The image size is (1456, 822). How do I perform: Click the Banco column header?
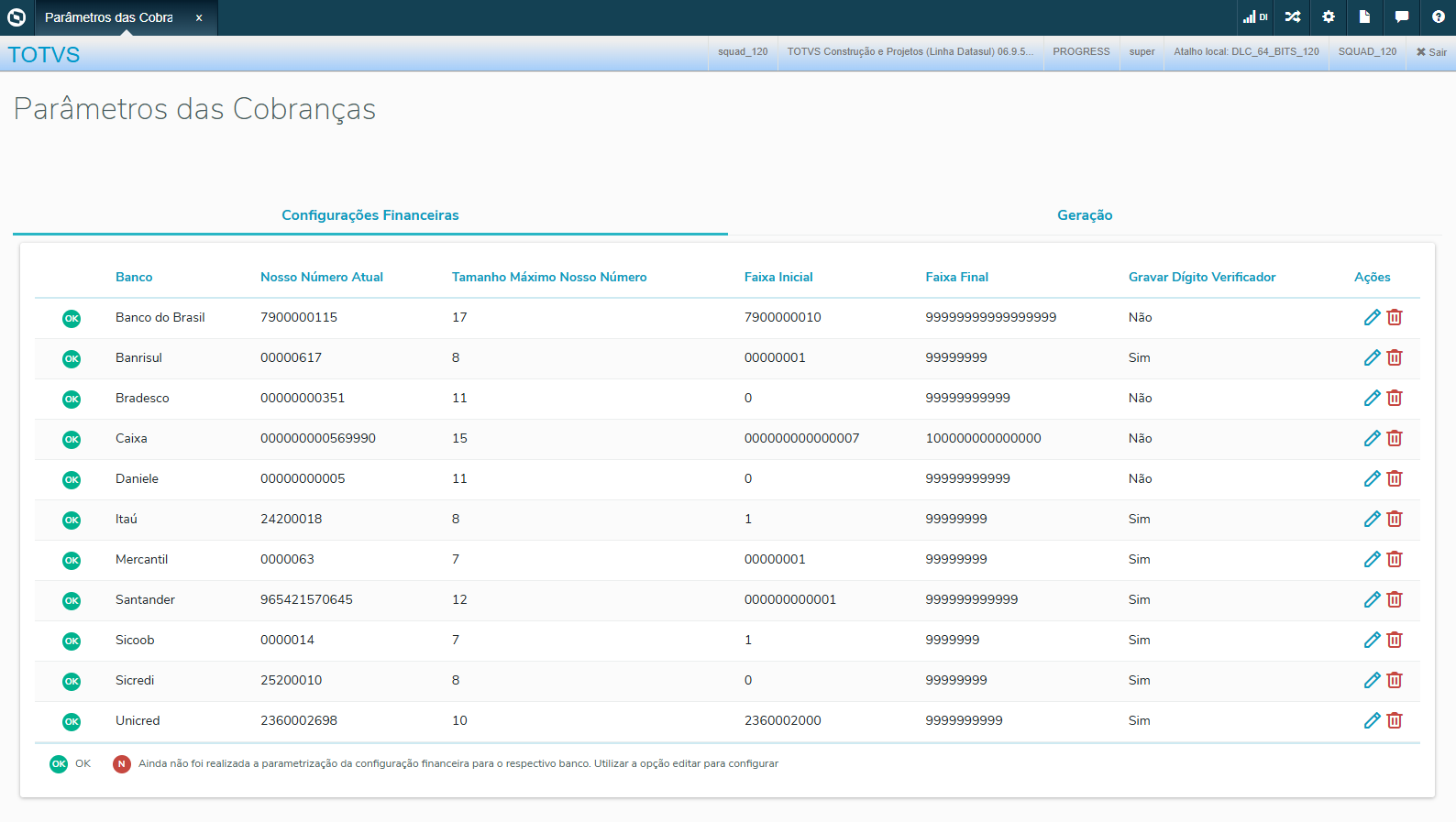point(134,277)
